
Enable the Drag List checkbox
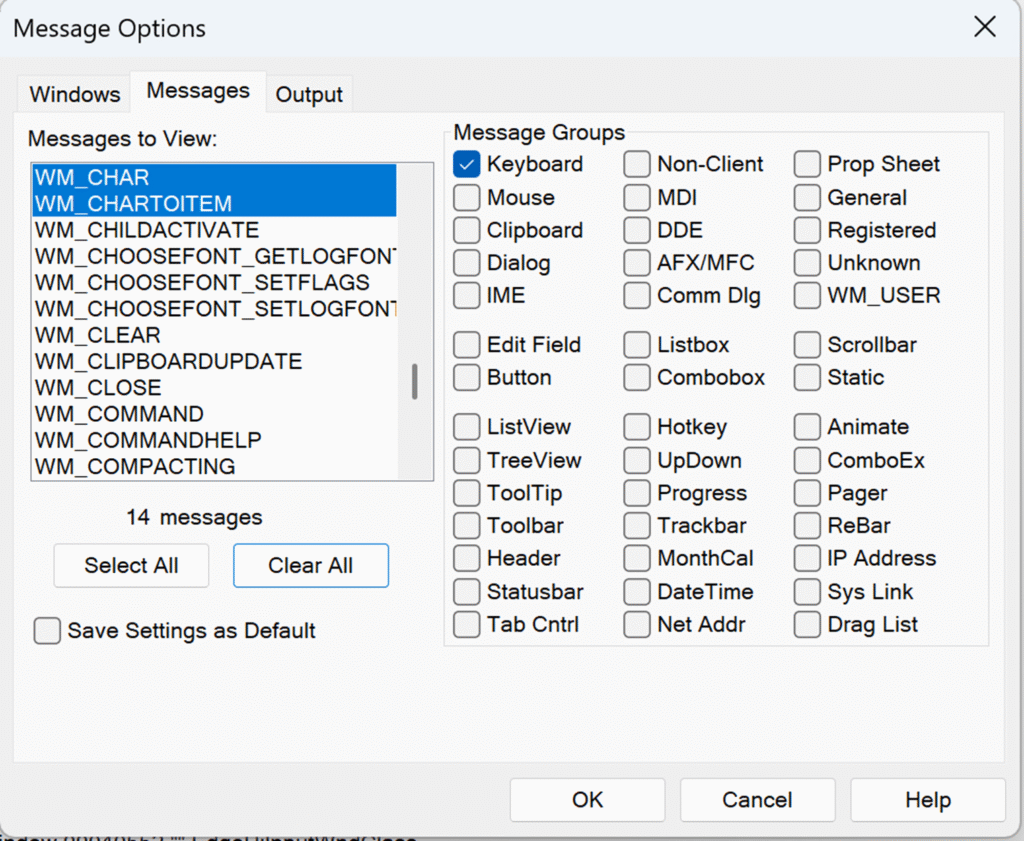point(807,625)
